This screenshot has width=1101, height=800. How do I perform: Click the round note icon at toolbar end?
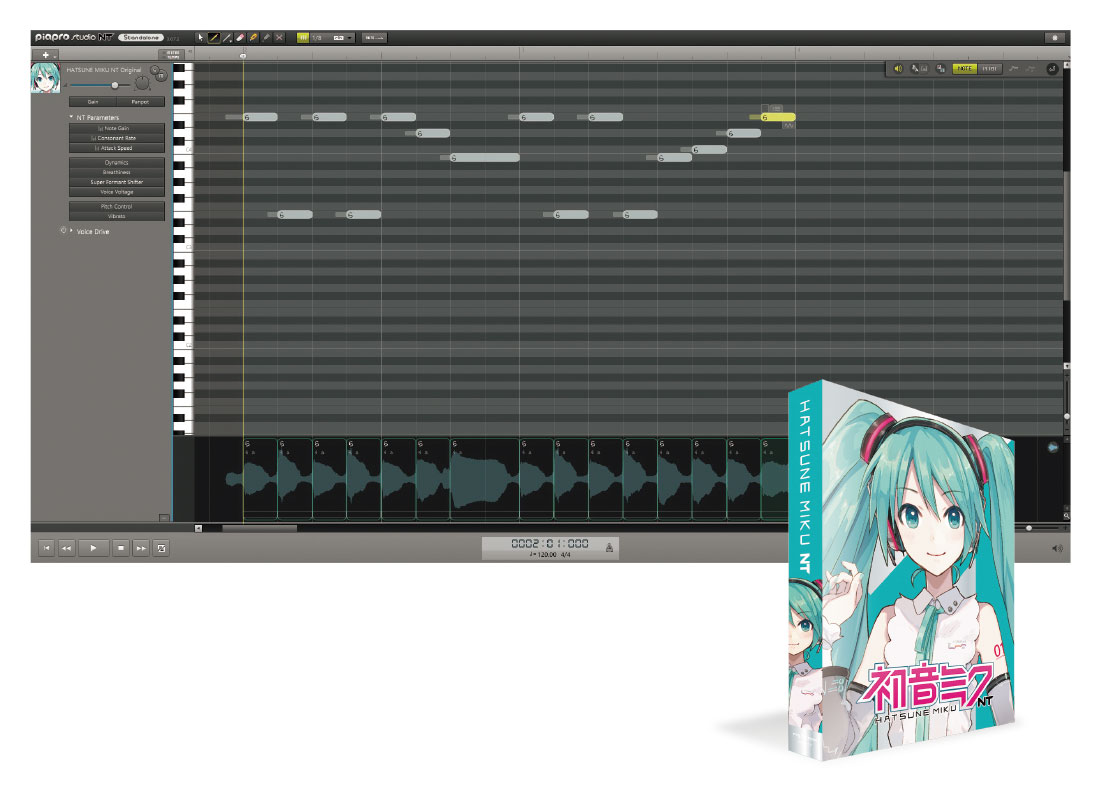pyautogui.click(x=1052, y=69)
